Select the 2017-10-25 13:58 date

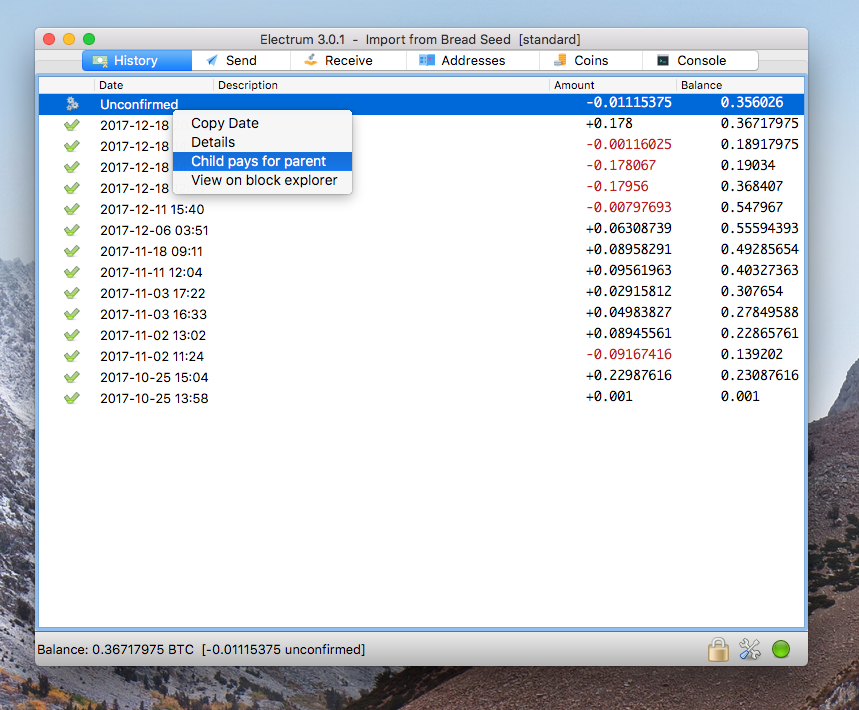tap(154, 398)
